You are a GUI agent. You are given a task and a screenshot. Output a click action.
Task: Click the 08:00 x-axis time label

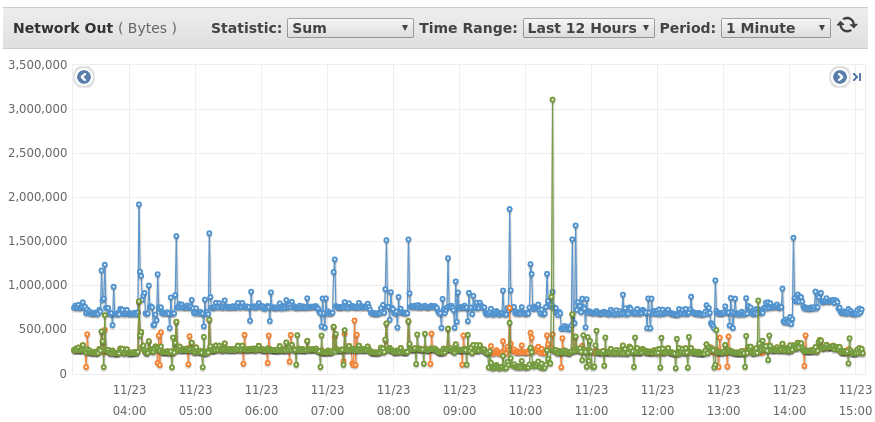(393, 411)
